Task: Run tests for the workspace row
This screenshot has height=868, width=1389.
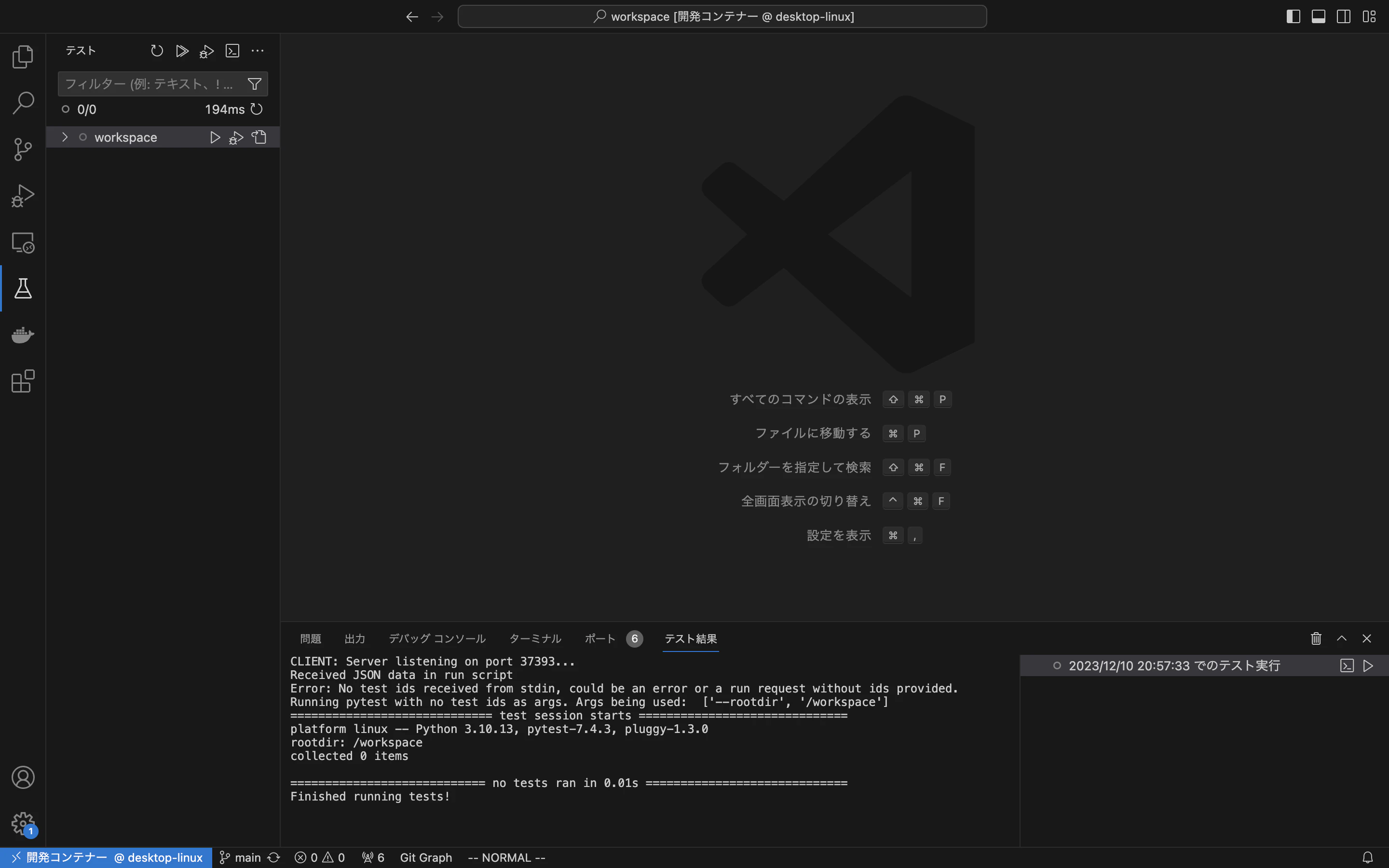Action: pyautogui.click(x=215, y=137)
